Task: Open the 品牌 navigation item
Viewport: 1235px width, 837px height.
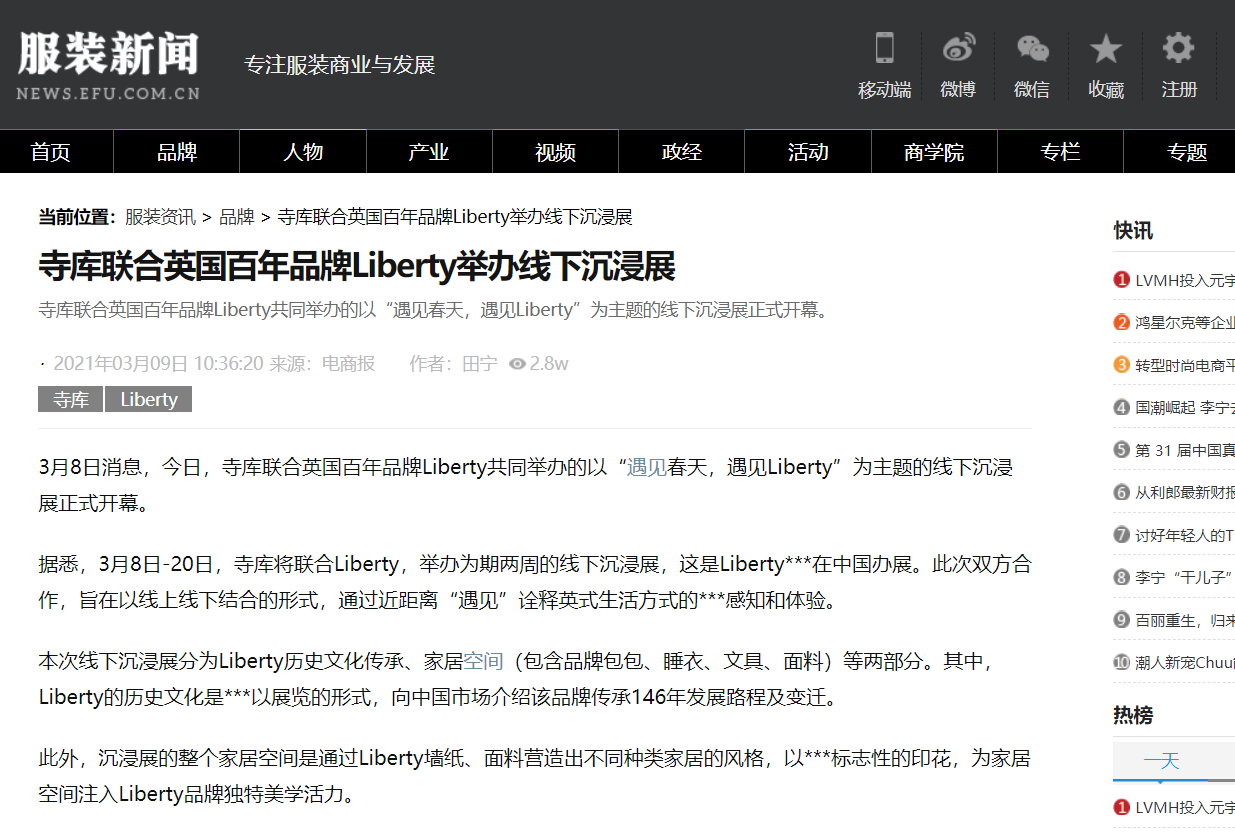Action: click(x=177, y=152)
